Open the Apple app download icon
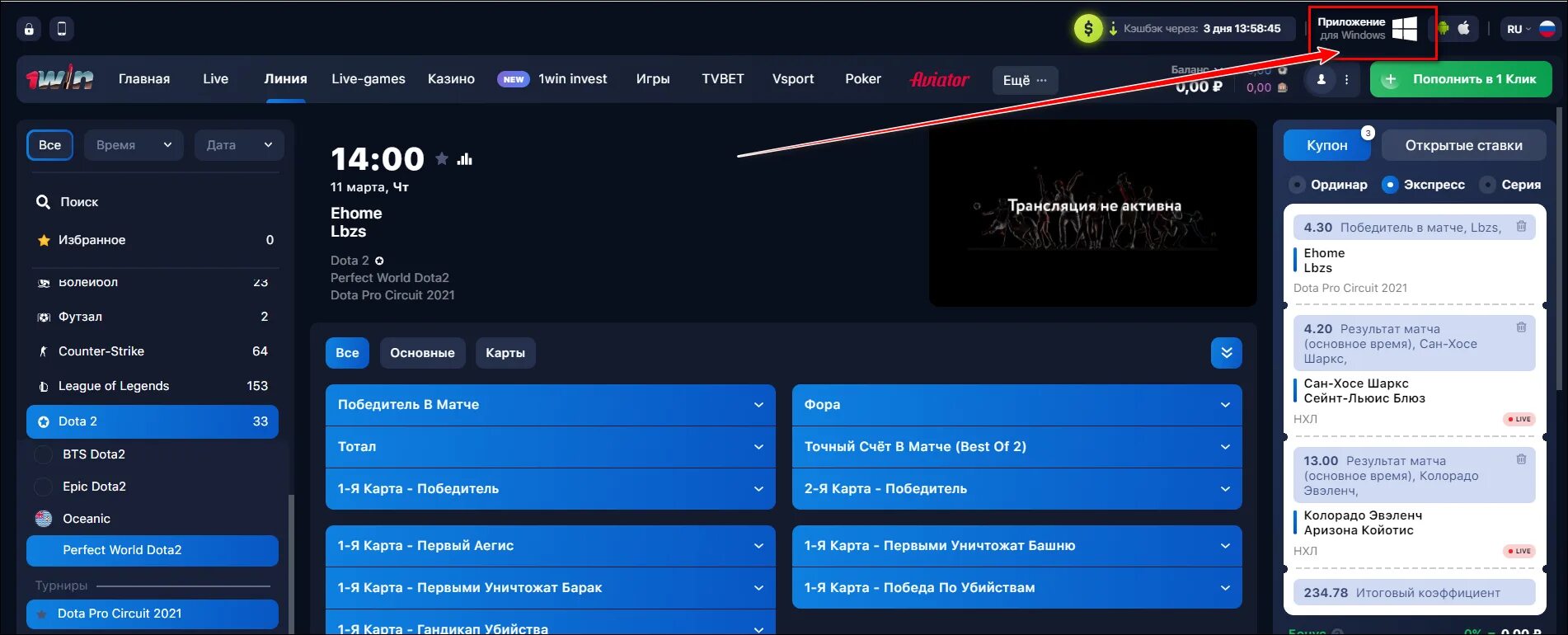This screenshot has width=1568, height=635. [1464, 28]
